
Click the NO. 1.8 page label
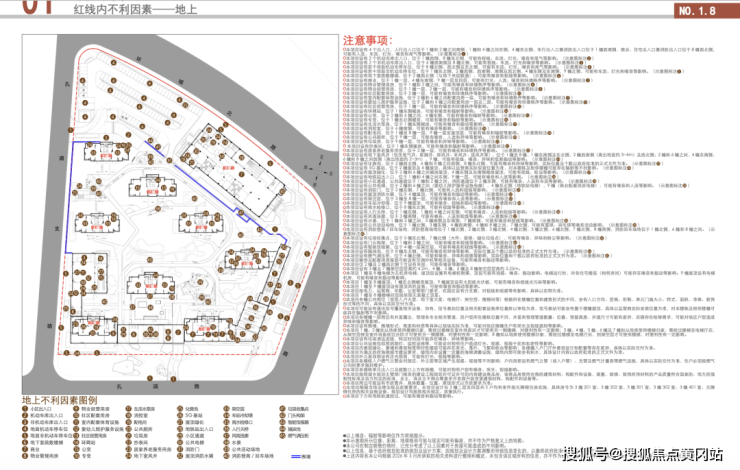pyautogui.click(x=697, y=10)
